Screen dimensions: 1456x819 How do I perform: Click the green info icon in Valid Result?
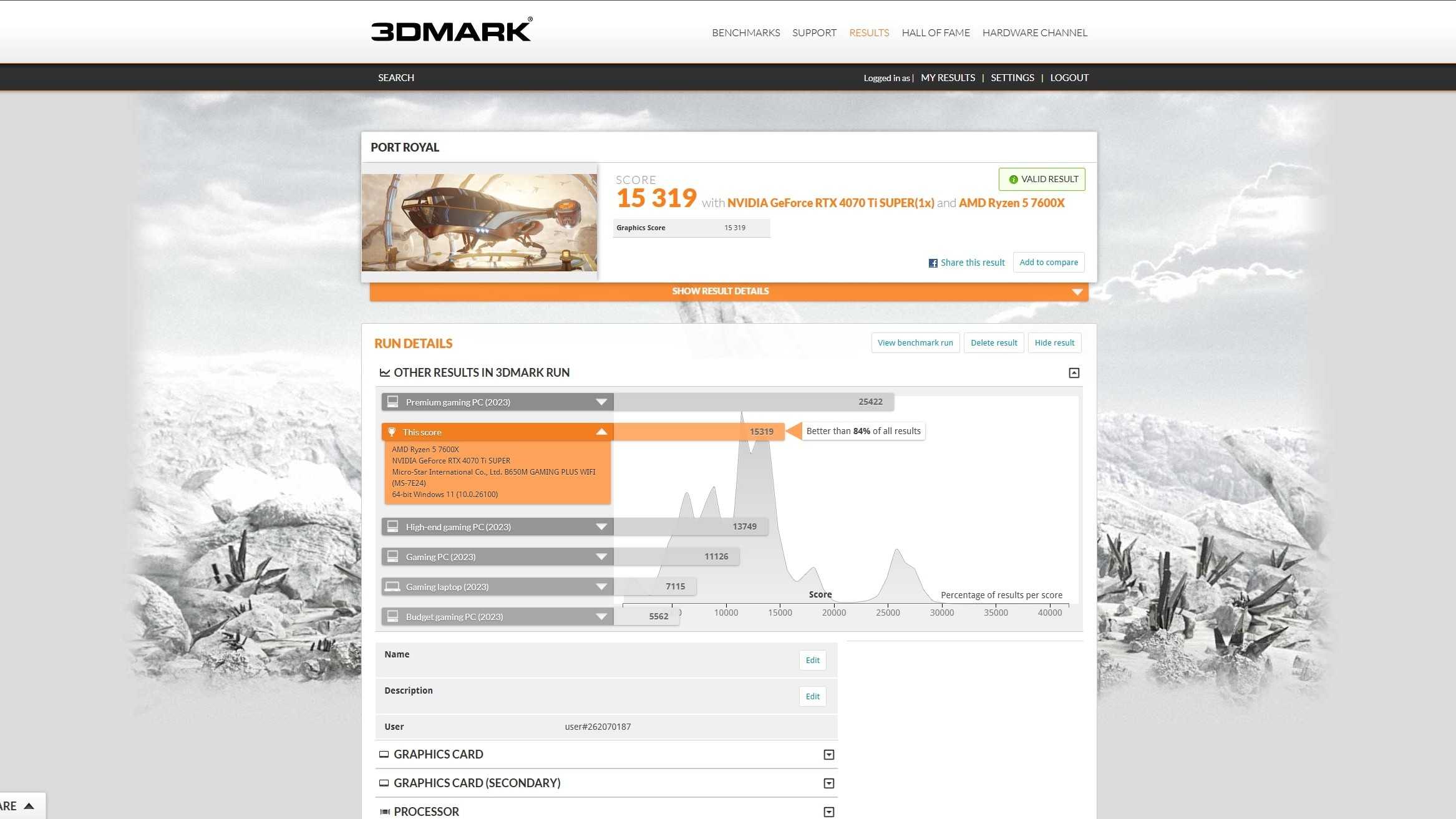pyautogui.click(x=1013, y=180)
